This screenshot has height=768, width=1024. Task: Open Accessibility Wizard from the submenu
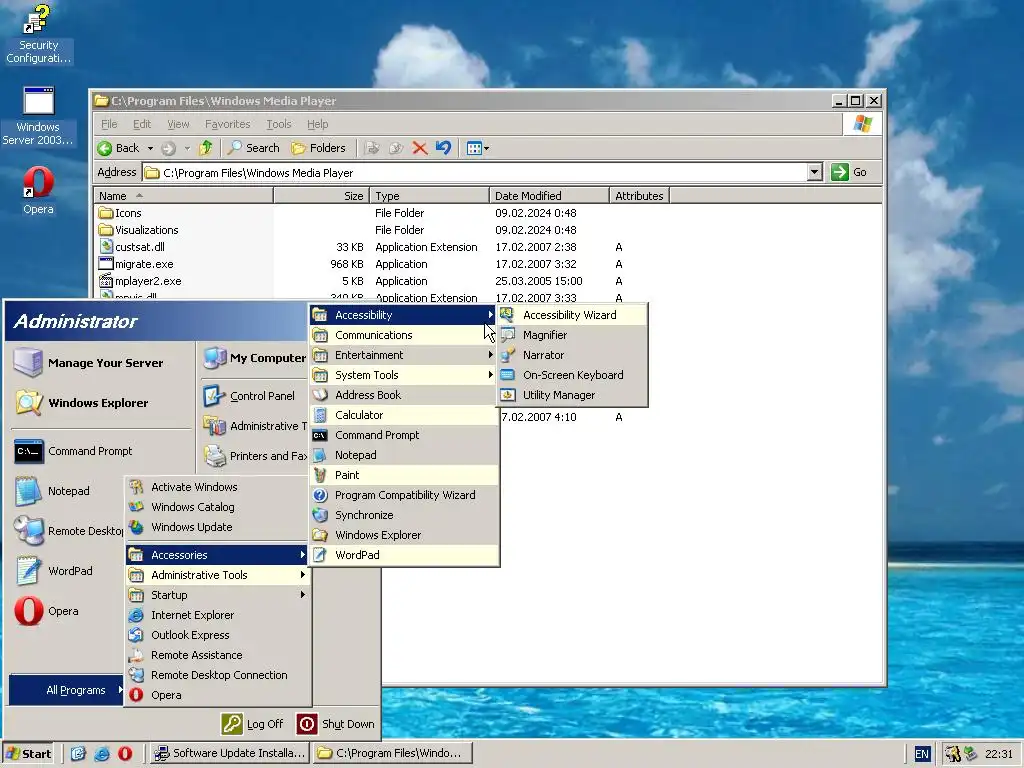click(x=572, y=315)
